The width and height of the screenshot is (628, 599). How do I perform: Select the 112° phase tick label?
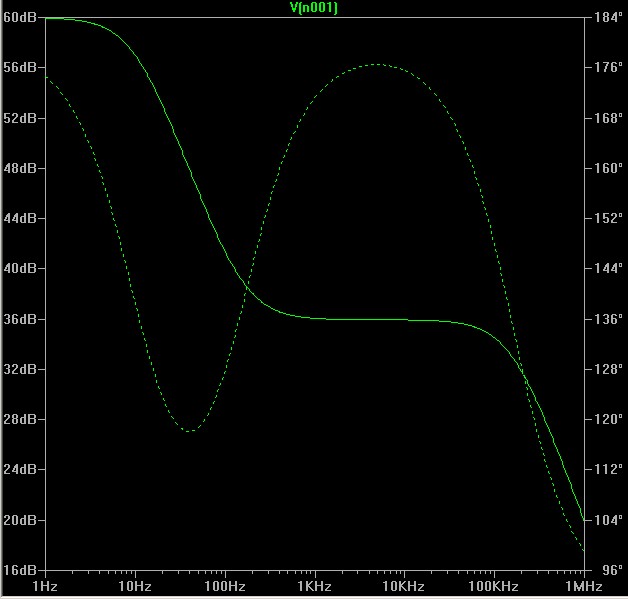607,470
